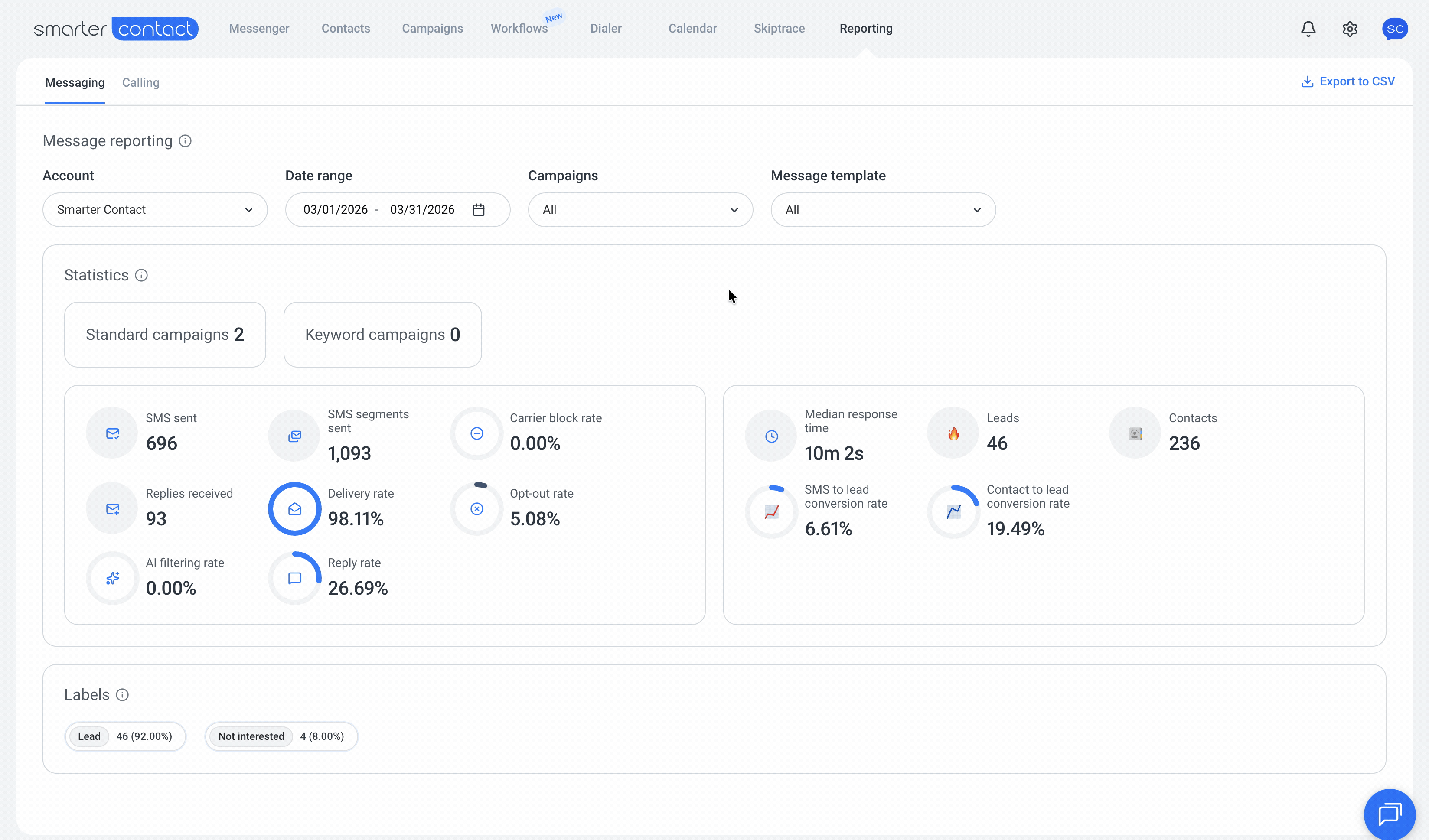Expand the Campaigns filter dropdown
The width and height of the screenshot is (1429, 840).
(640, 210)
